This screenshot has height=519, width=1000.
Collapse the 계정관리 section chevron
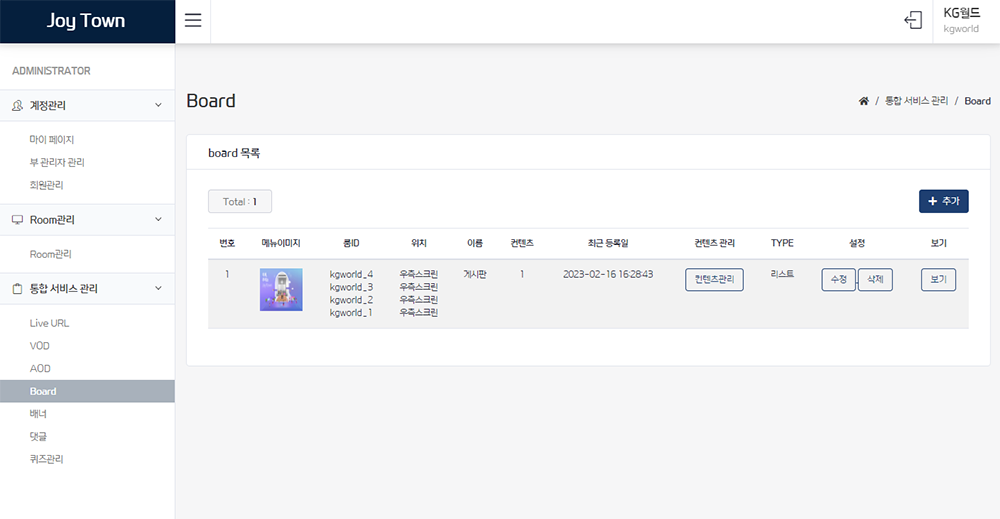(x=158, y=105)
